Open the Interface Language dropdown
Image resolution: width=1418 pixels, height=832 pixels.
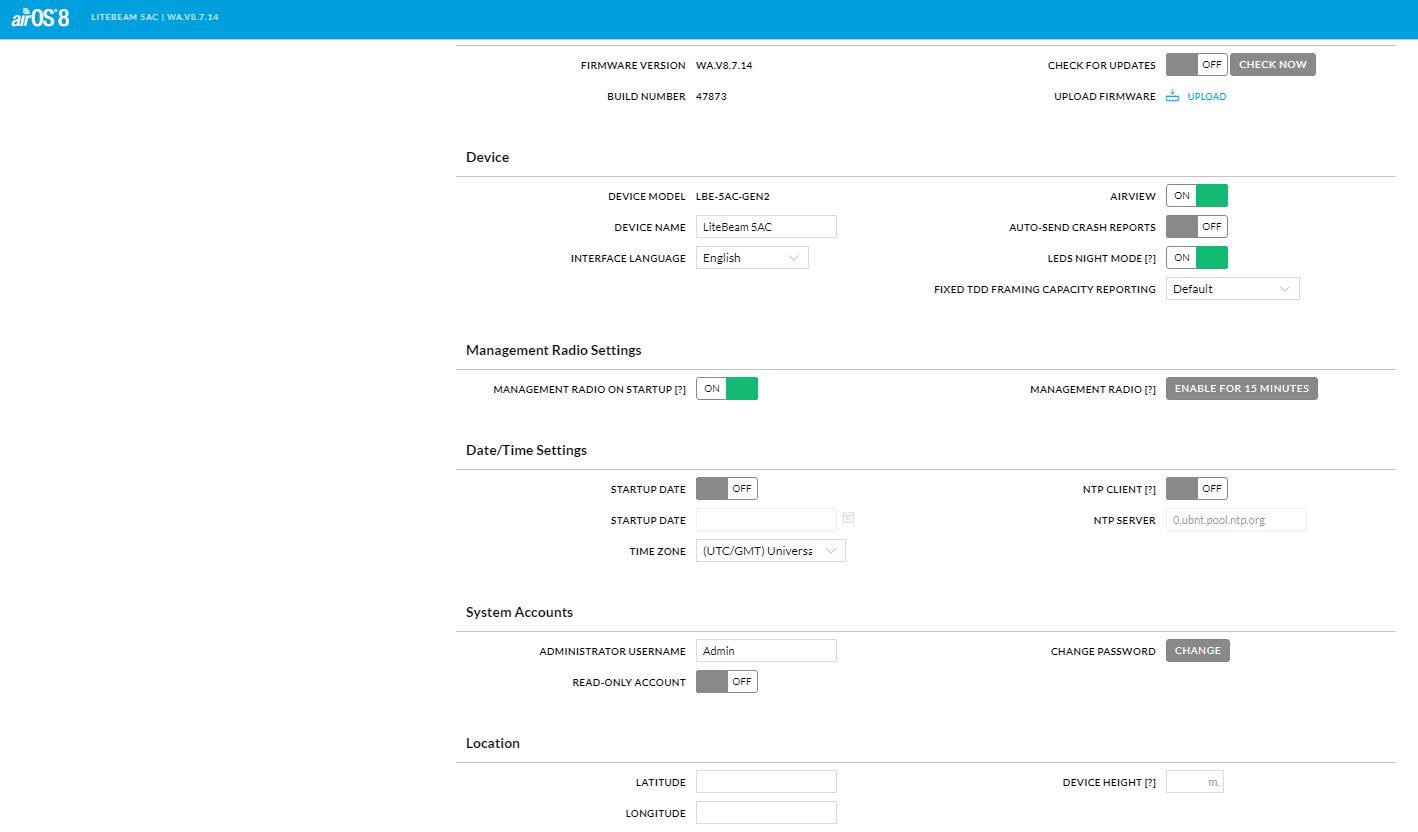(752, 258)
